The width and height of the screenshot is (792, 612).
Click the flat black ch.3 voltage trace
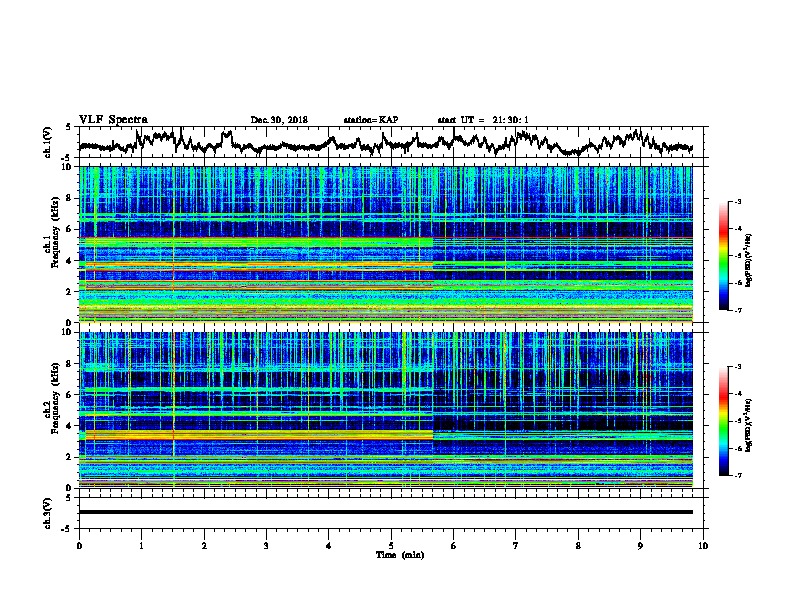click(386, 512)
